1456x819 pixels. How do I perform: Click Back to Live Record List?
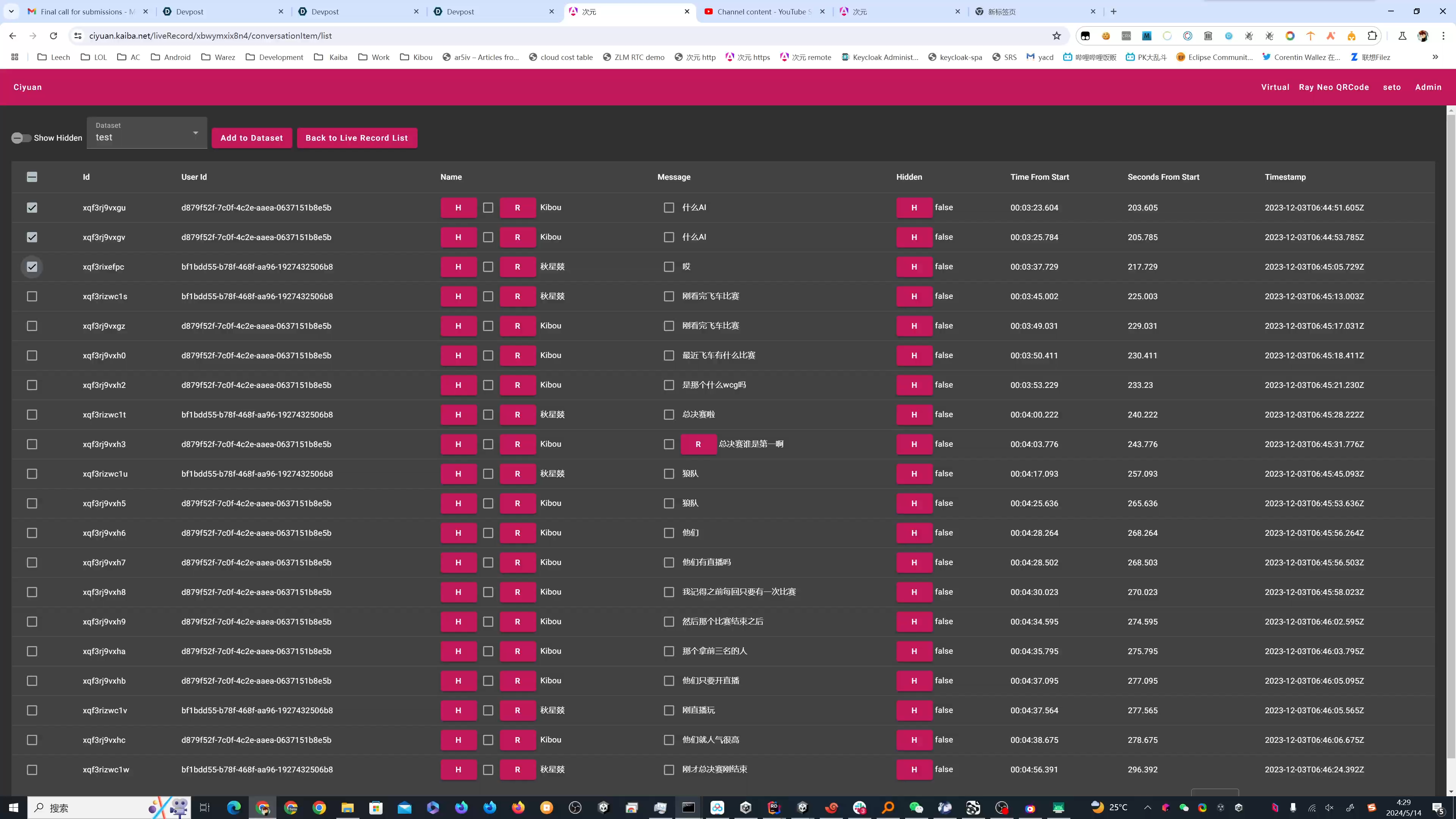pos(357,138)
